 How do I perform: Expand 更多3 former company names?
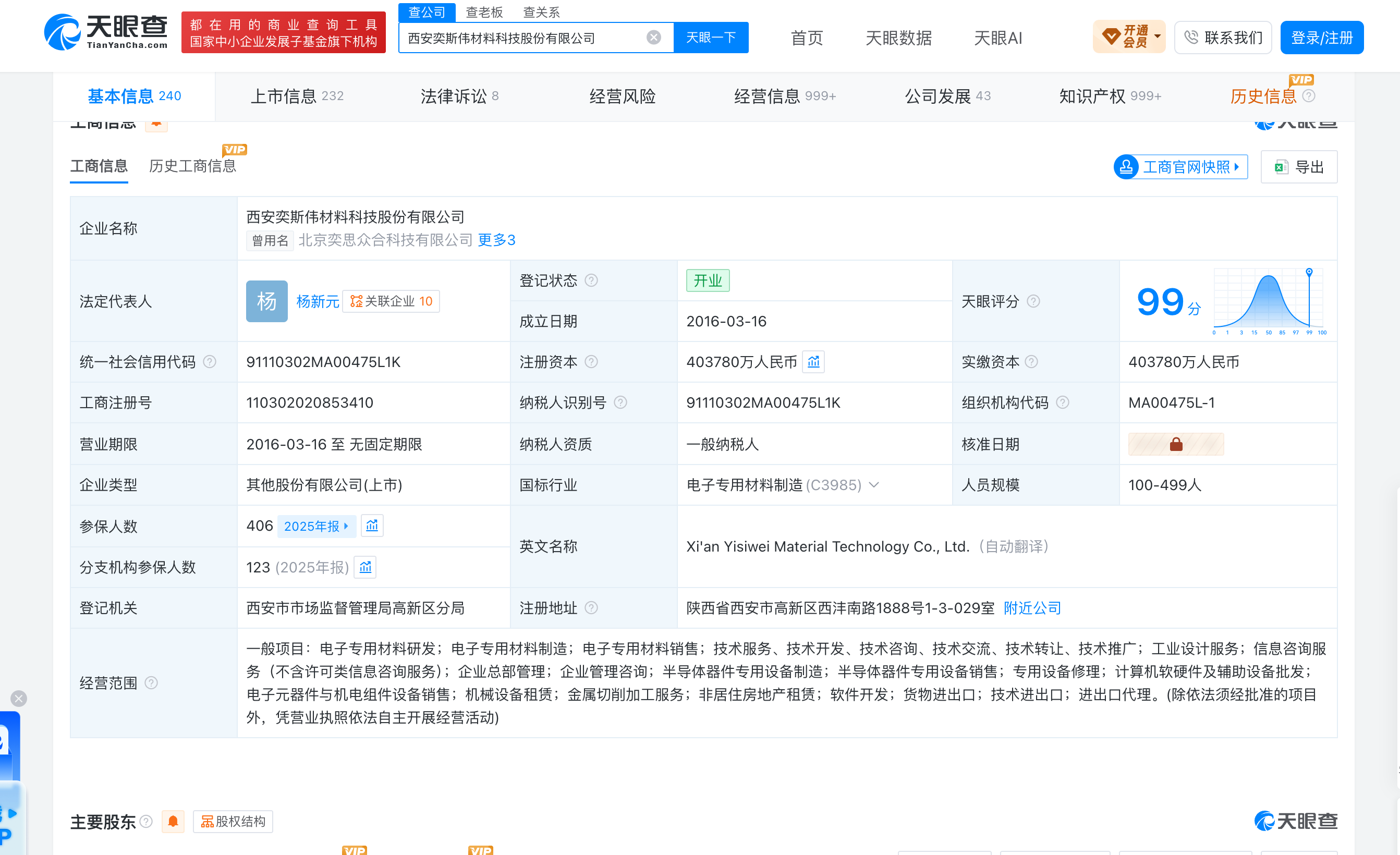496,240
